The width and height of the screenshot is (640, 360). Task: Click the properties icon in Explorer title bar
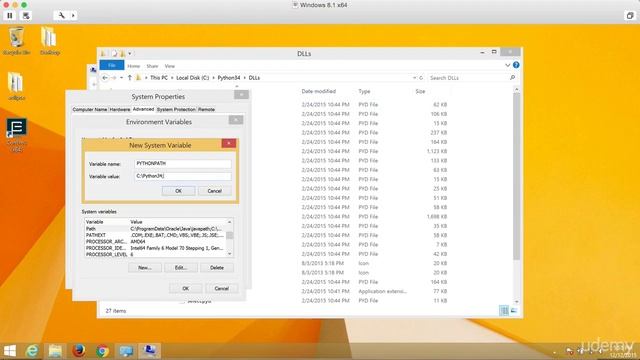pos(114,53)
